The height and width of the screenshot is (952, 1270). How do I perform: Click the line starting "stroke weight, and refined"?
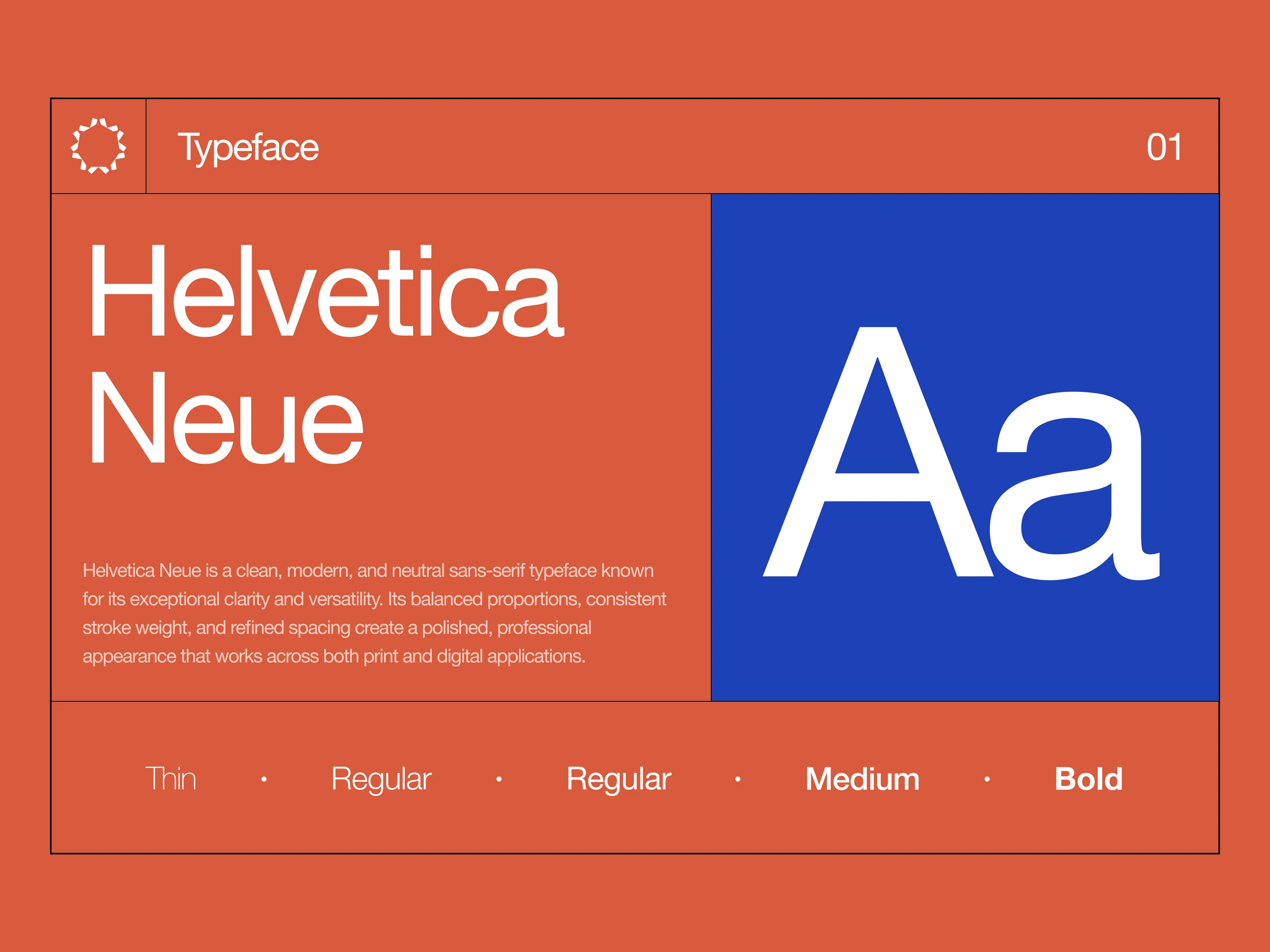click(337, 628)
